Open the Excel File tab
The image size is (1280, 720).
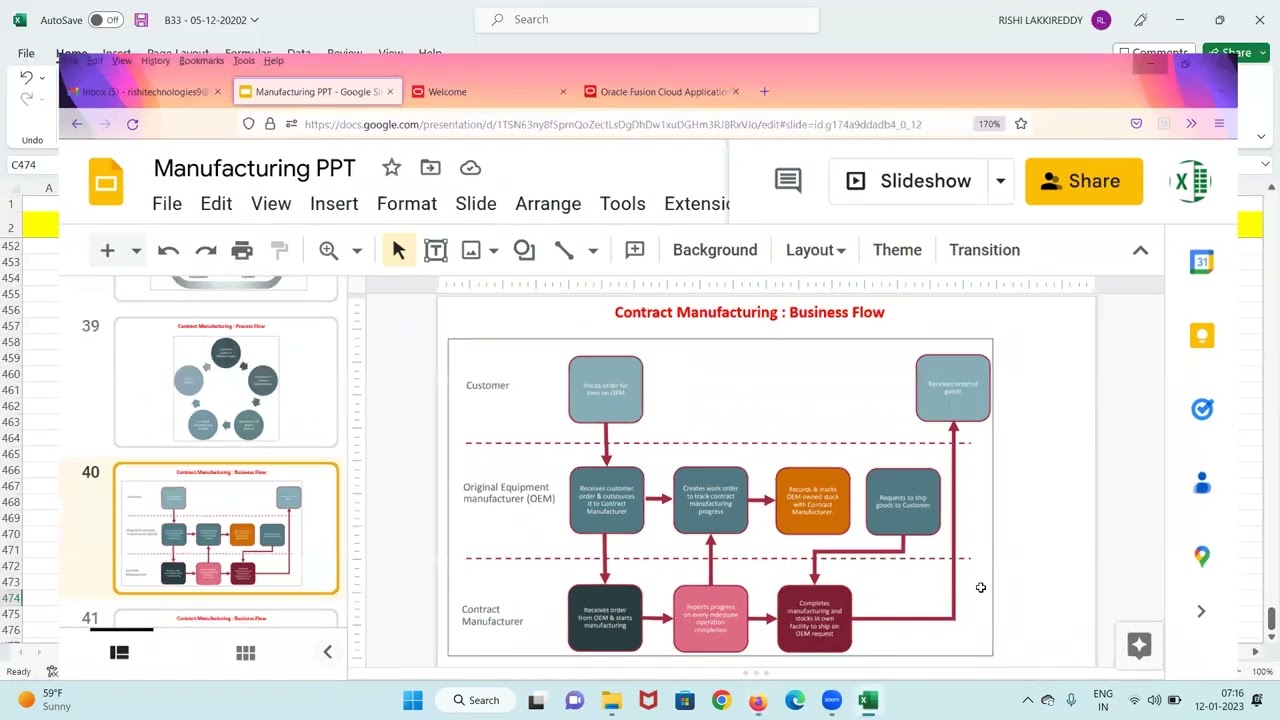26,53
